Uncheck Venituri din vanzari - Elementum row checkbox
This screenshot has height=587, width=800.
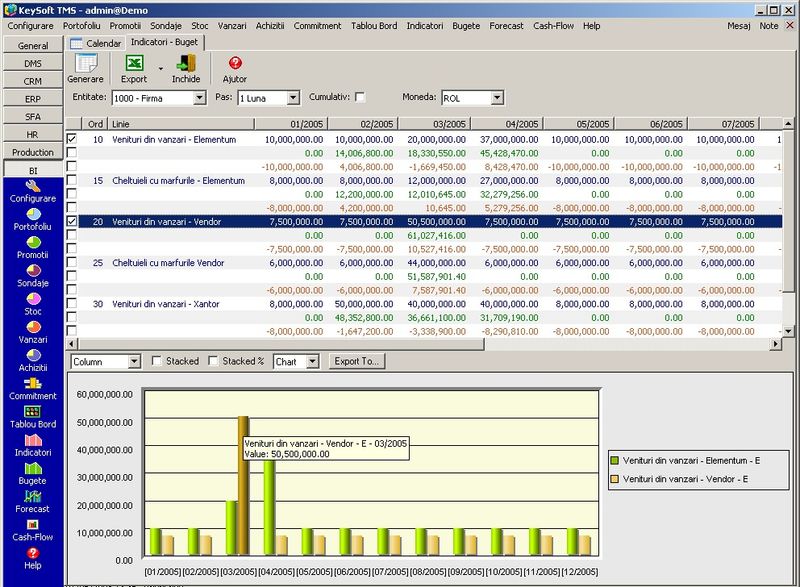pos(72,139)
